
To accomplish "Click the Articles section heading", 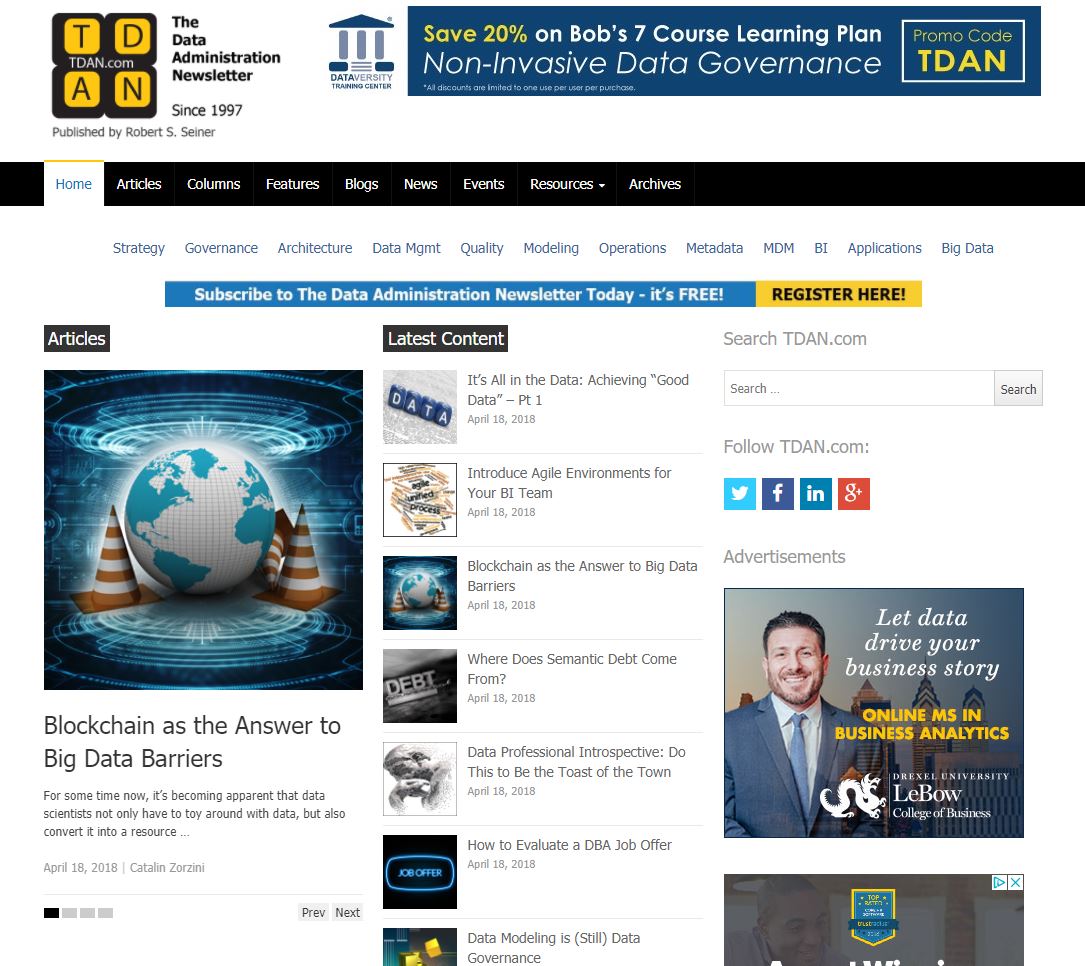I will click(x=77, y=338).
